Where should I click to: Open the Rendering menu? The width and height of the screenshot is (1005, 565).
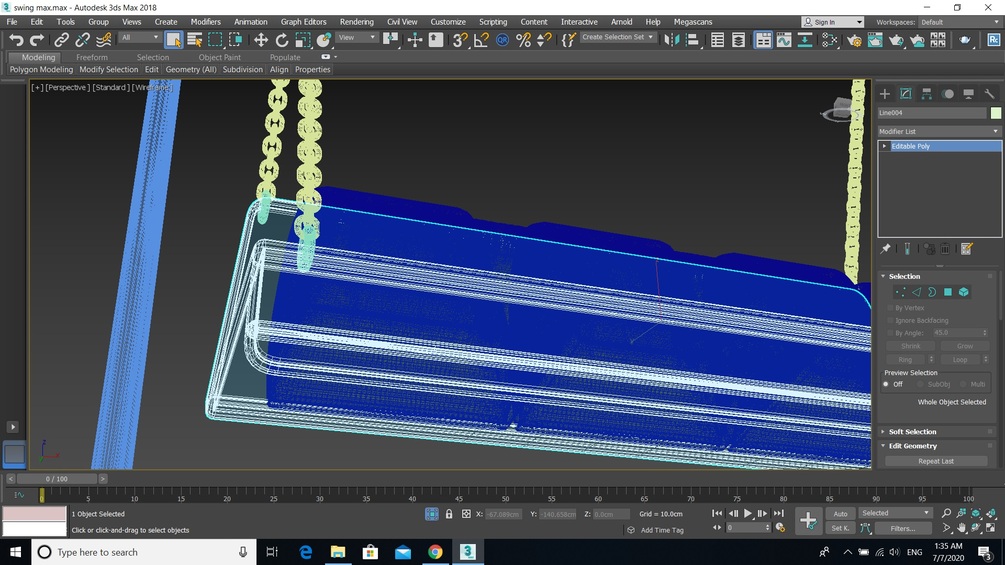tap(356, 22)
